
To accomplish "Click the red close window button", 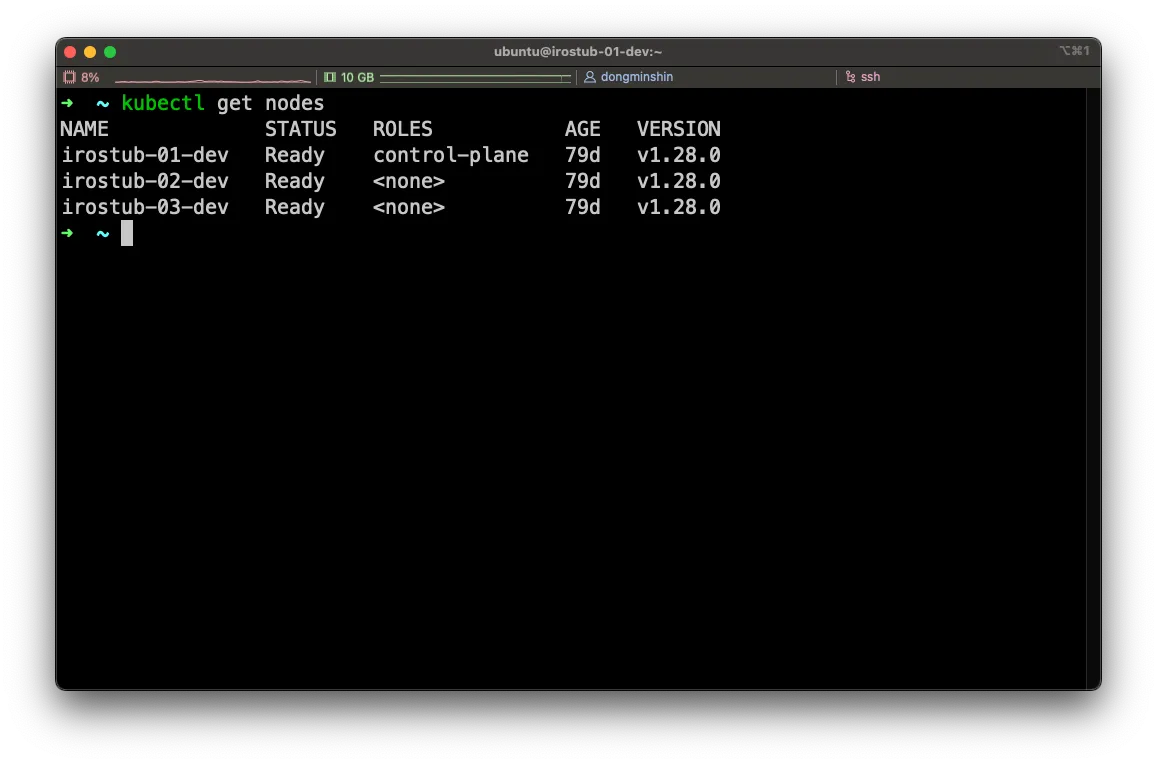I will click(70, 52).
